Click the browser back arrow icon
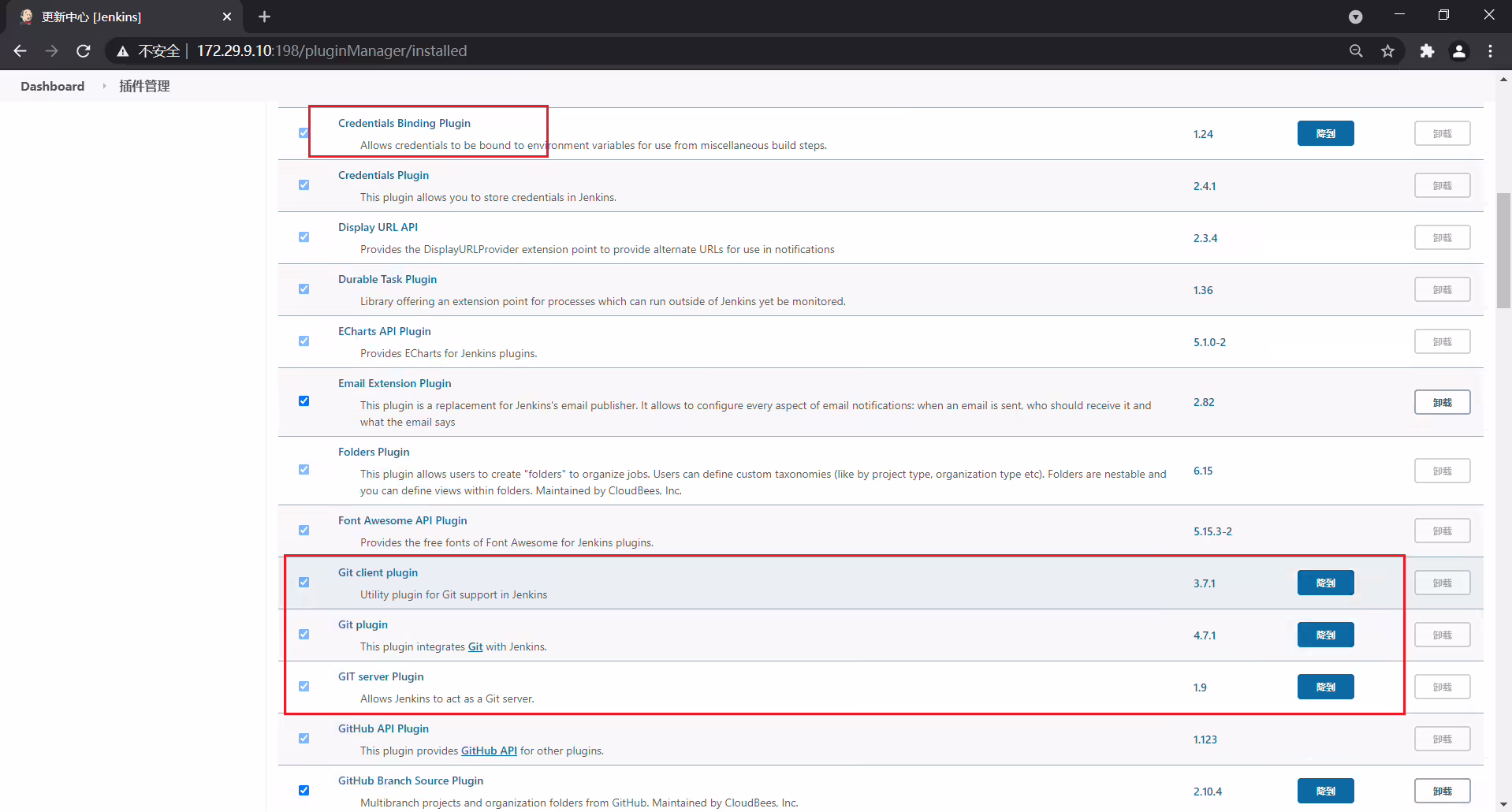Screen dimensions: 1512x812 [20, 51]
